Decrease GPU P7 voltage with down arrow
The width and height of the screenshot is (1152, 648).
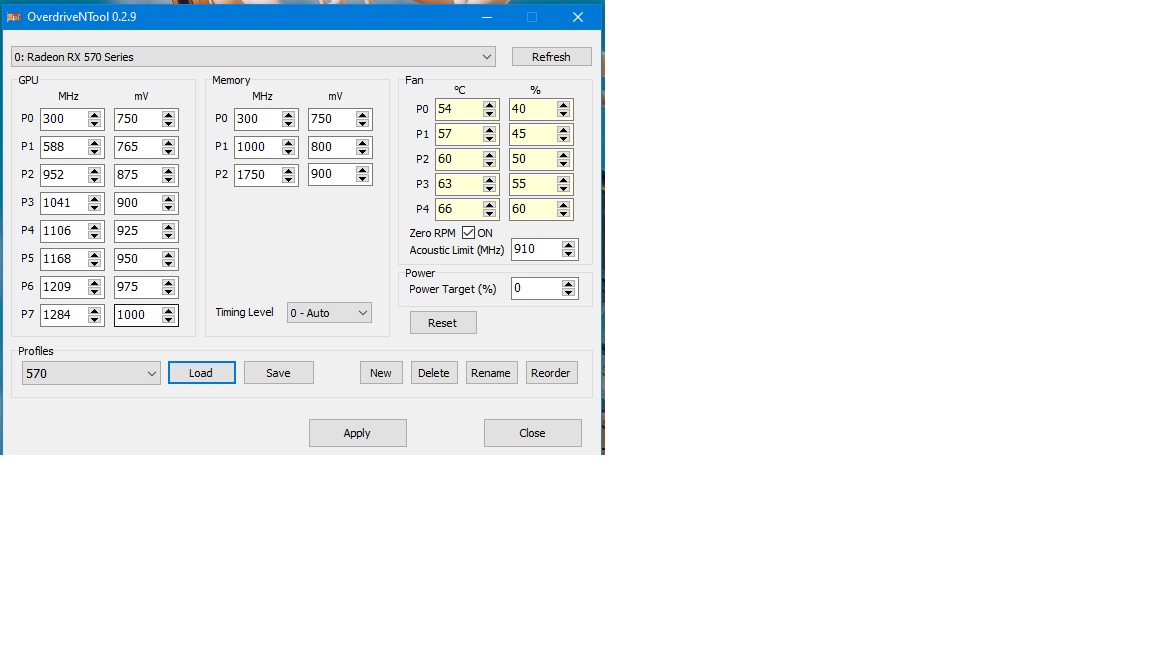168,320
